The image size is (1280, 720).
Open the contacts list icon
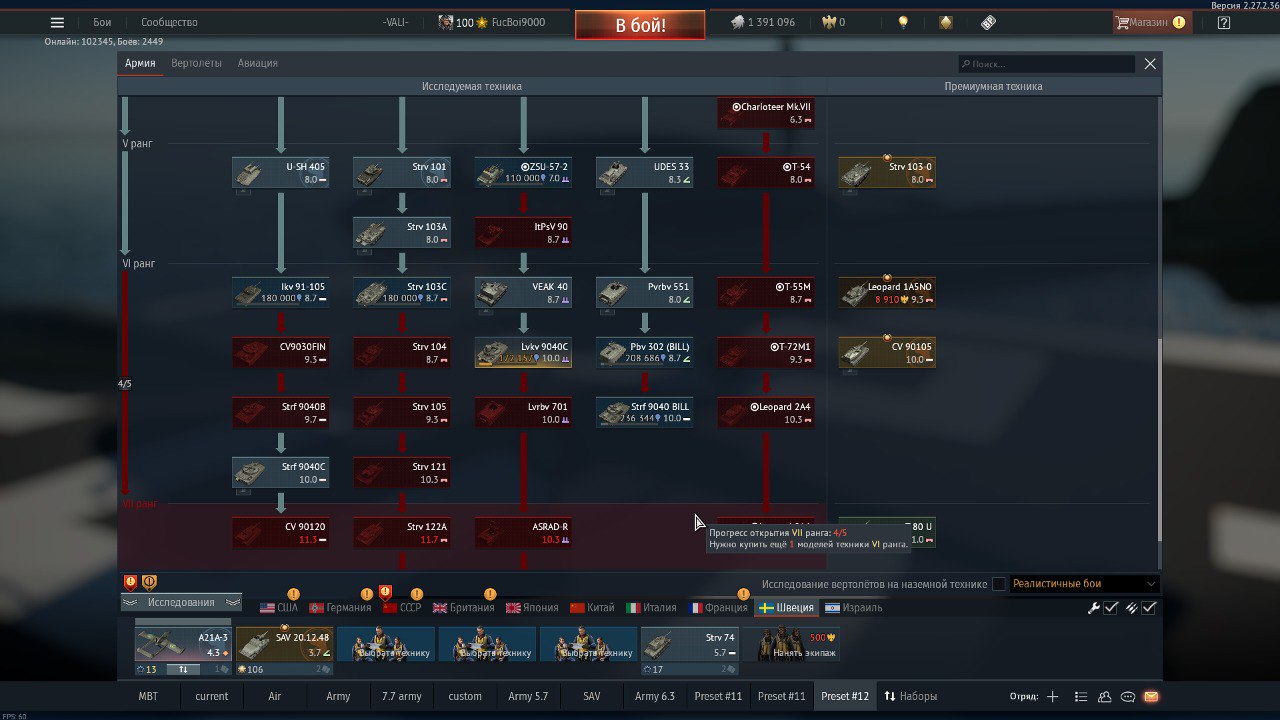click(1081, 696)
